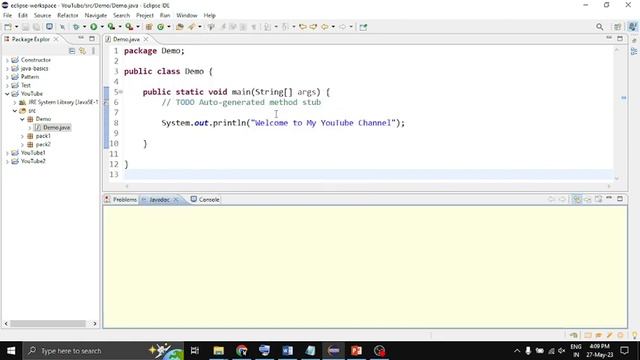This screenshot has width=640, height=360.
Task: Open the Project menu
Action: pyautogui.click(x=145, y=16)
